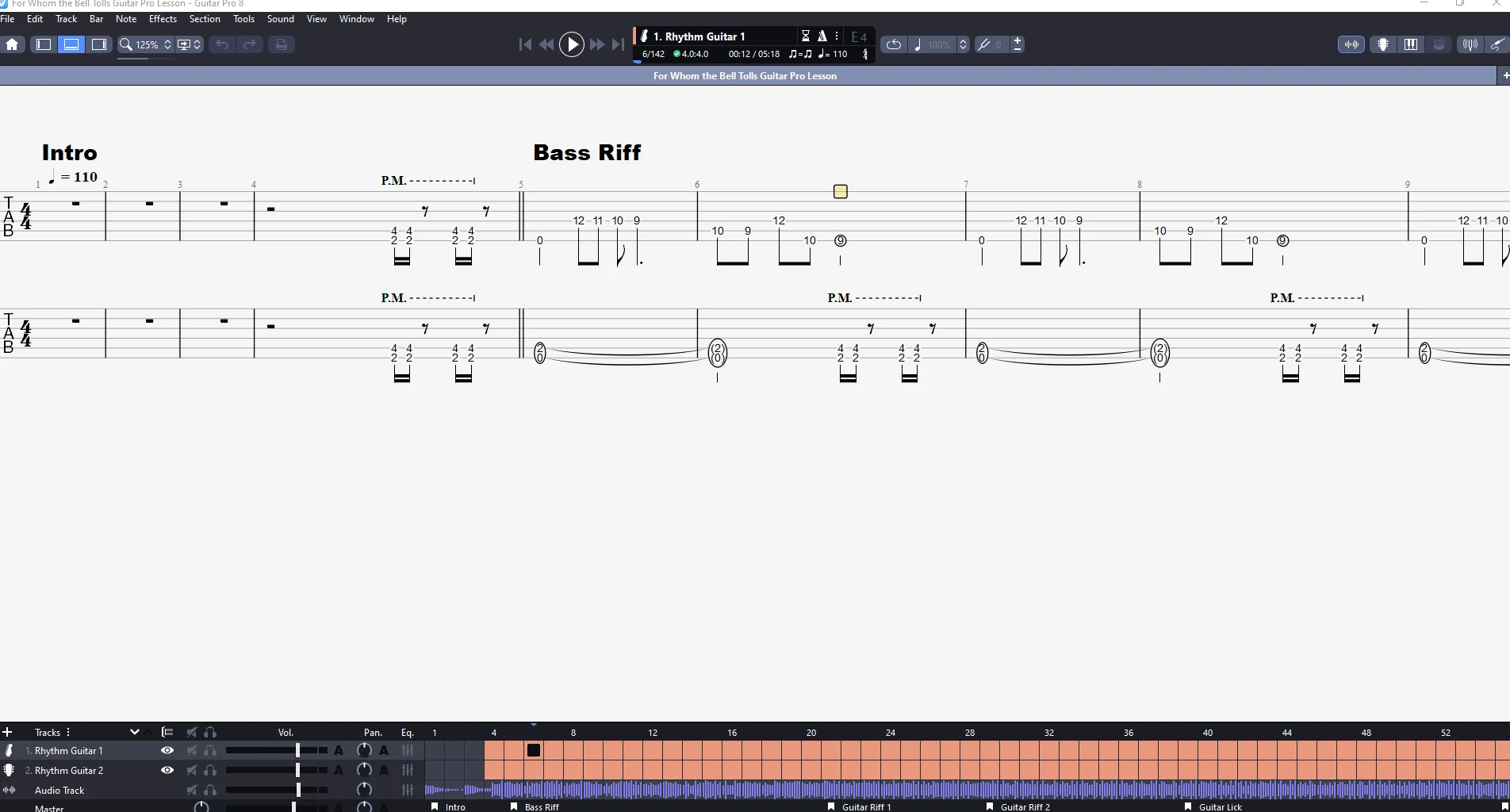The image size is (1510, 812).
Task: Mute the Rhythm Guitar 1 track
Action: [192, 750]
